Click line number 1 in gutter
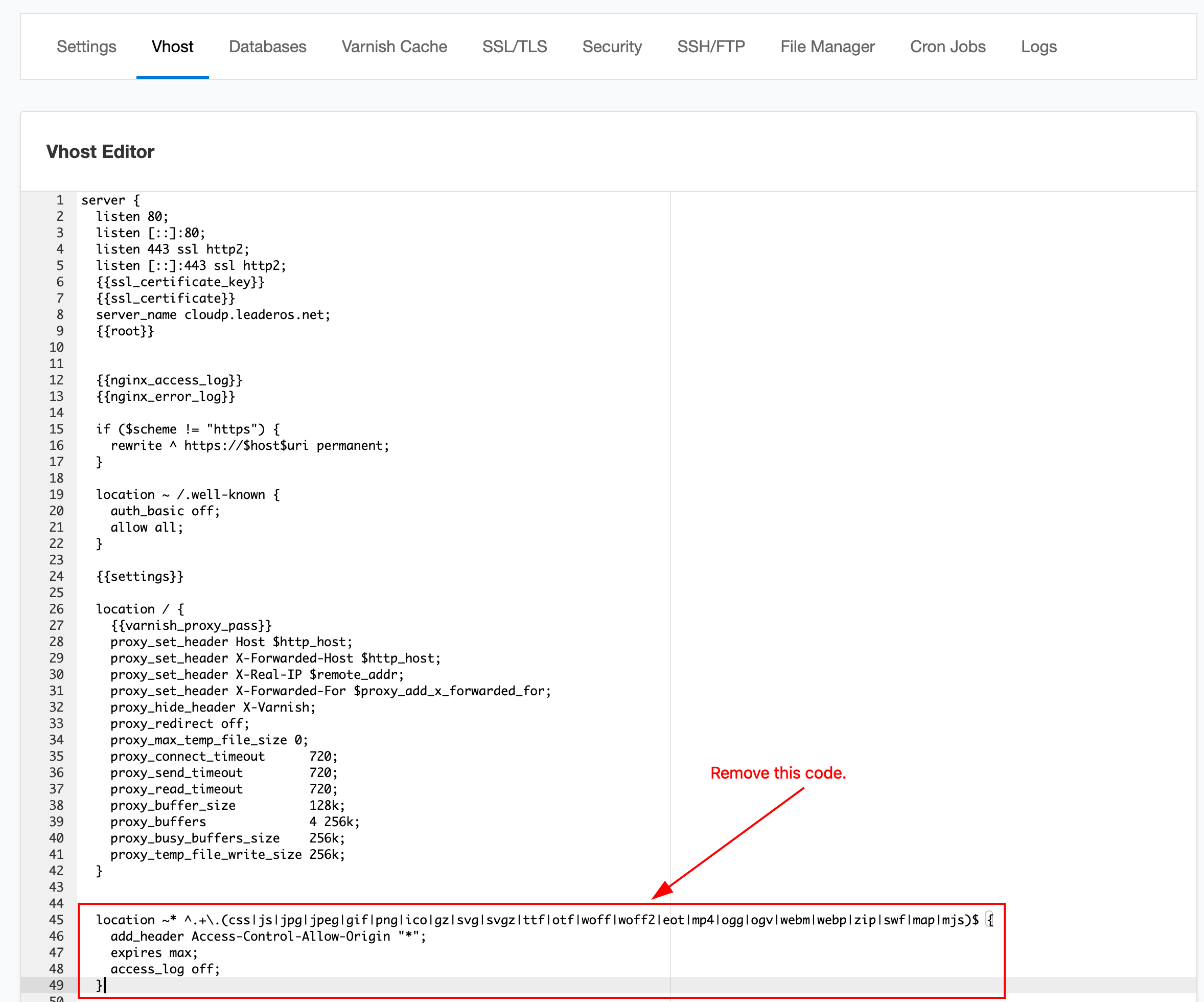The image size is (1204, 1002). pyautogui.click(x=59, y=200)
